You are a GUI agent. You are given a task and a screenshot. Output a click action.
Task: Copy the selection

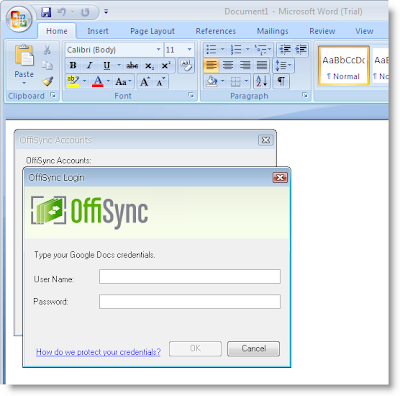(x=47, y=65)
